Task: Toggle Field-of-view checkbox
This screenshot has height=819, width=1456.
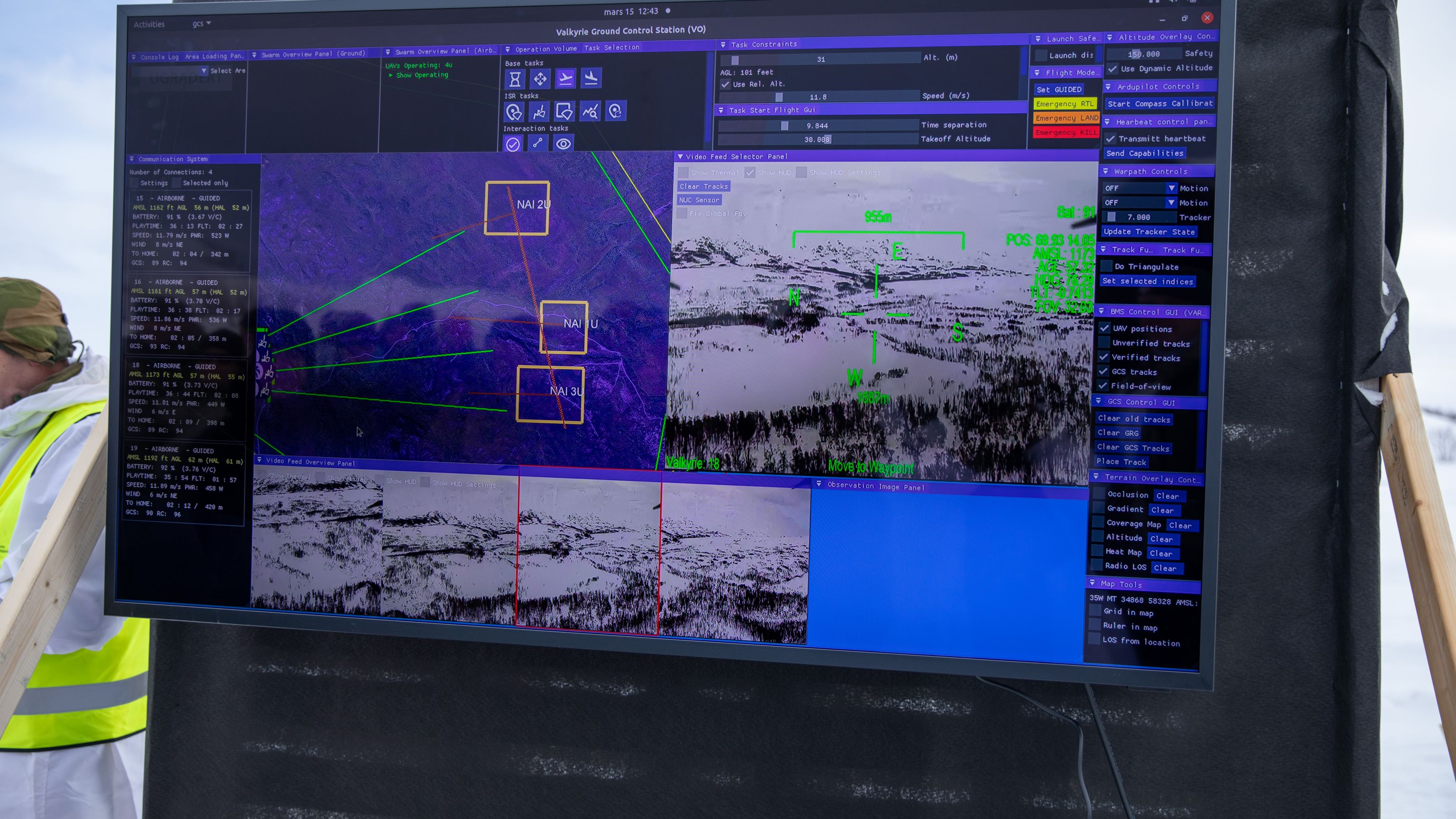Action: click(1102, 385)
